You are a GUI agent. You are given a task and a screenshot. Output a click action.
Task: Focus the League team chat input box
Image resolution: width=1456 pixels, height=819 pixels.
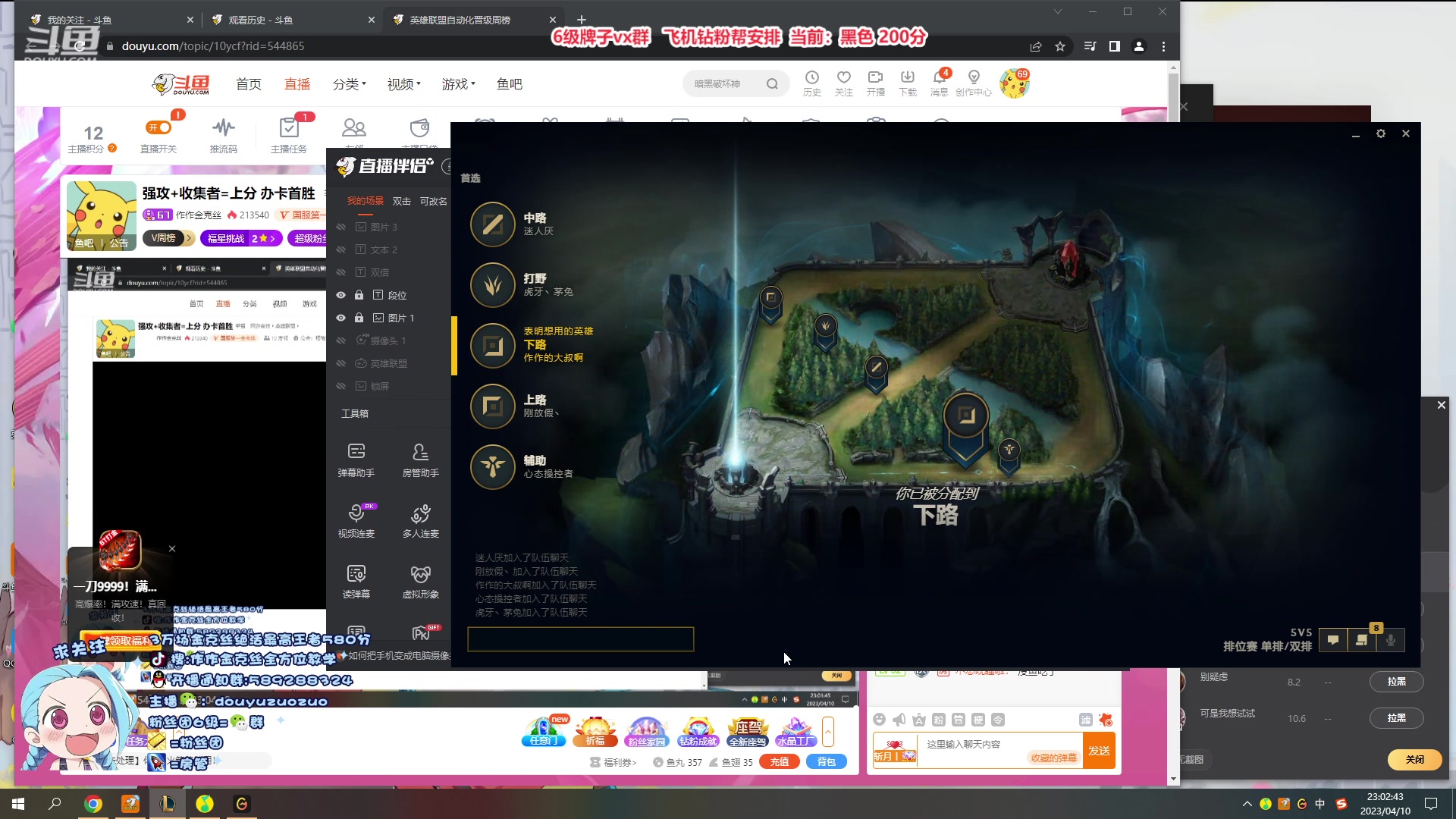[x=580, y=639]
